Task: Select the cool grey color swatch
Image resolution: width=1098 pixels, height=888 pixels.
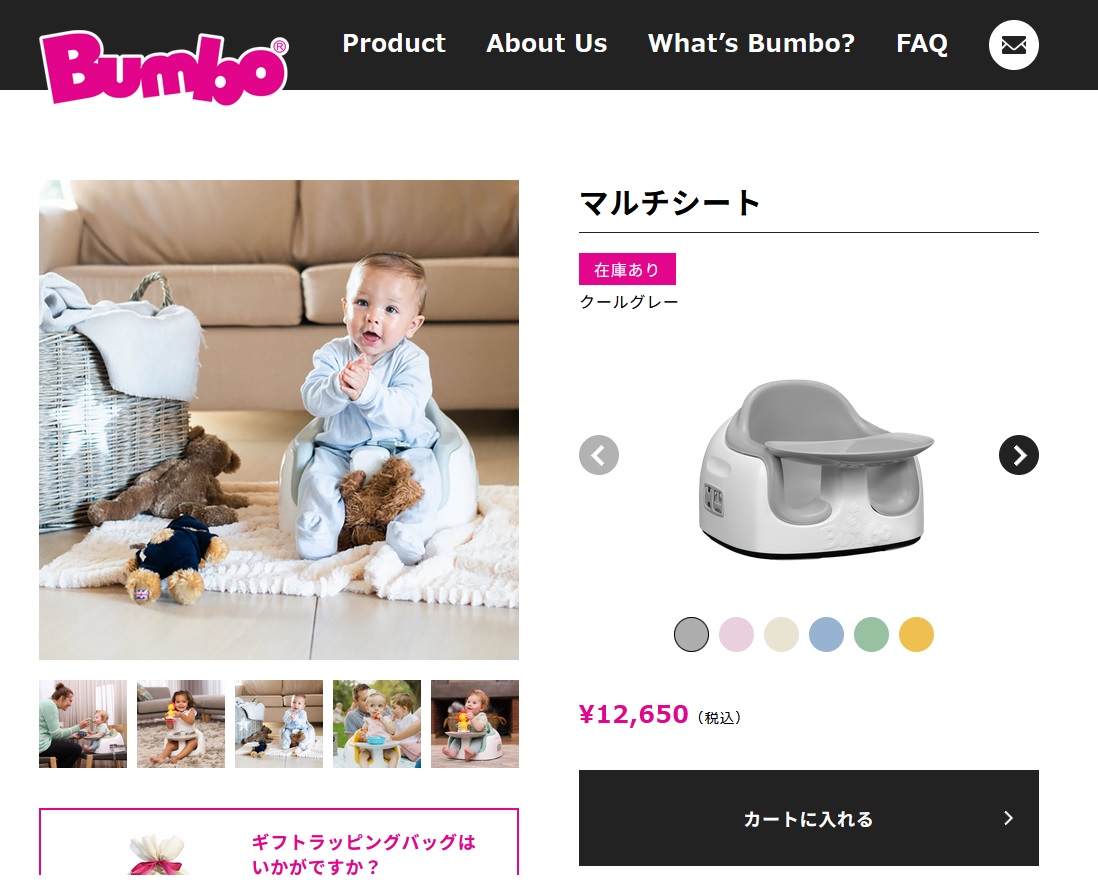Action: coord(691,634)
